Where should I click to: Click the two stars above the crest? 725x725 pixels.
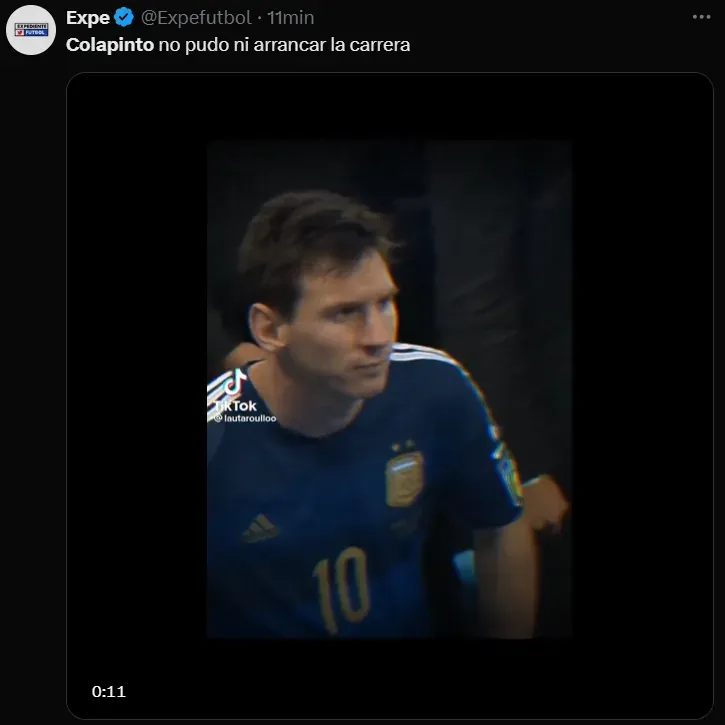[x=401, y=445]
